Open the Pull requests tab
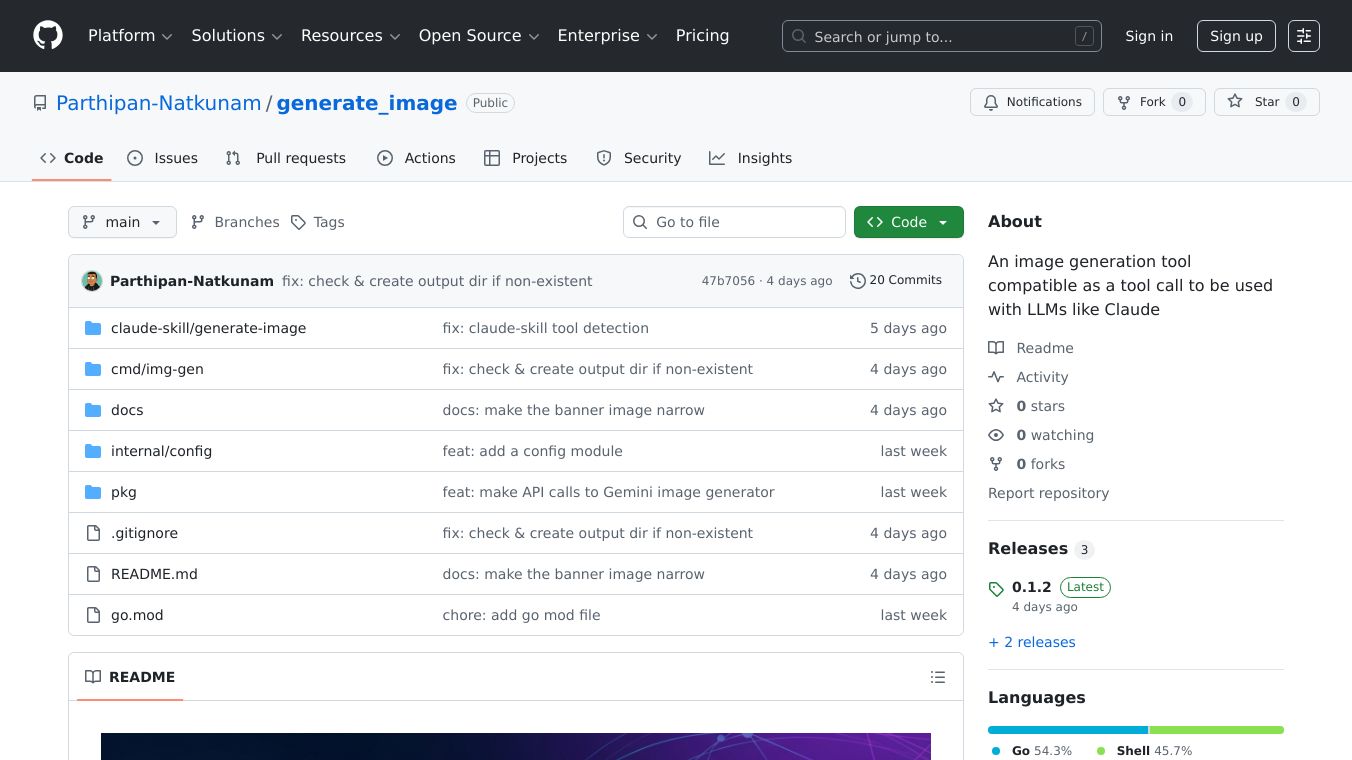 coord(286,158)
